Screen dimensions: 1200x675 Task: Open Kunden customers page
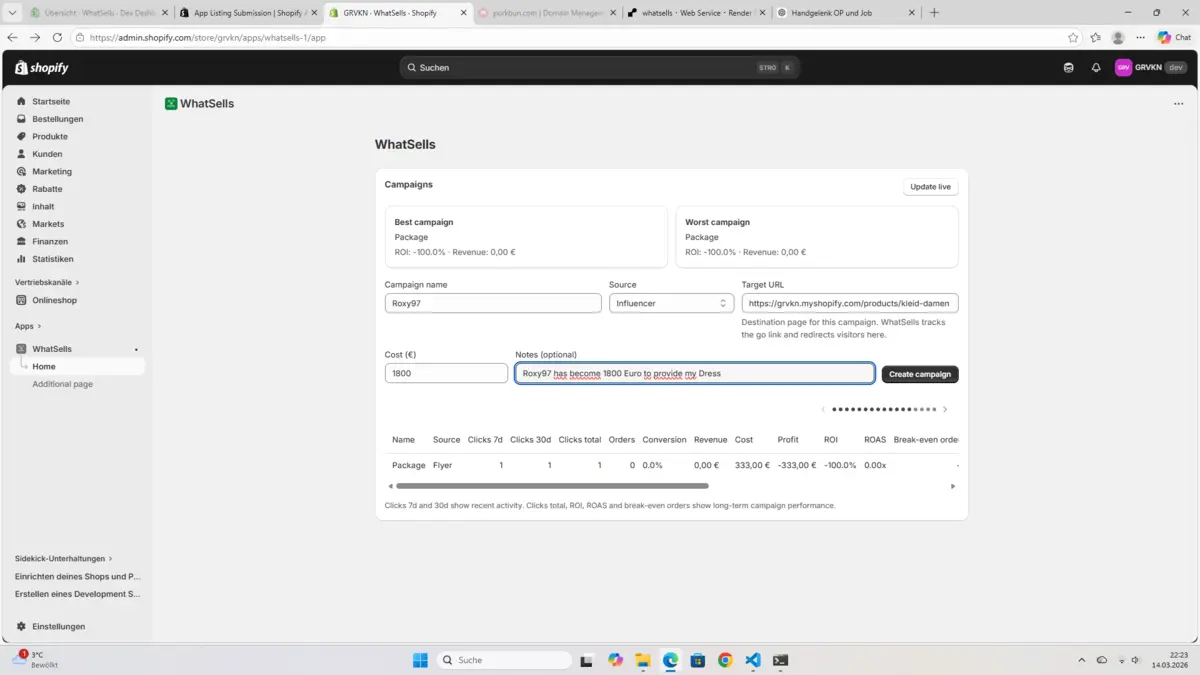tap(47, 154)
